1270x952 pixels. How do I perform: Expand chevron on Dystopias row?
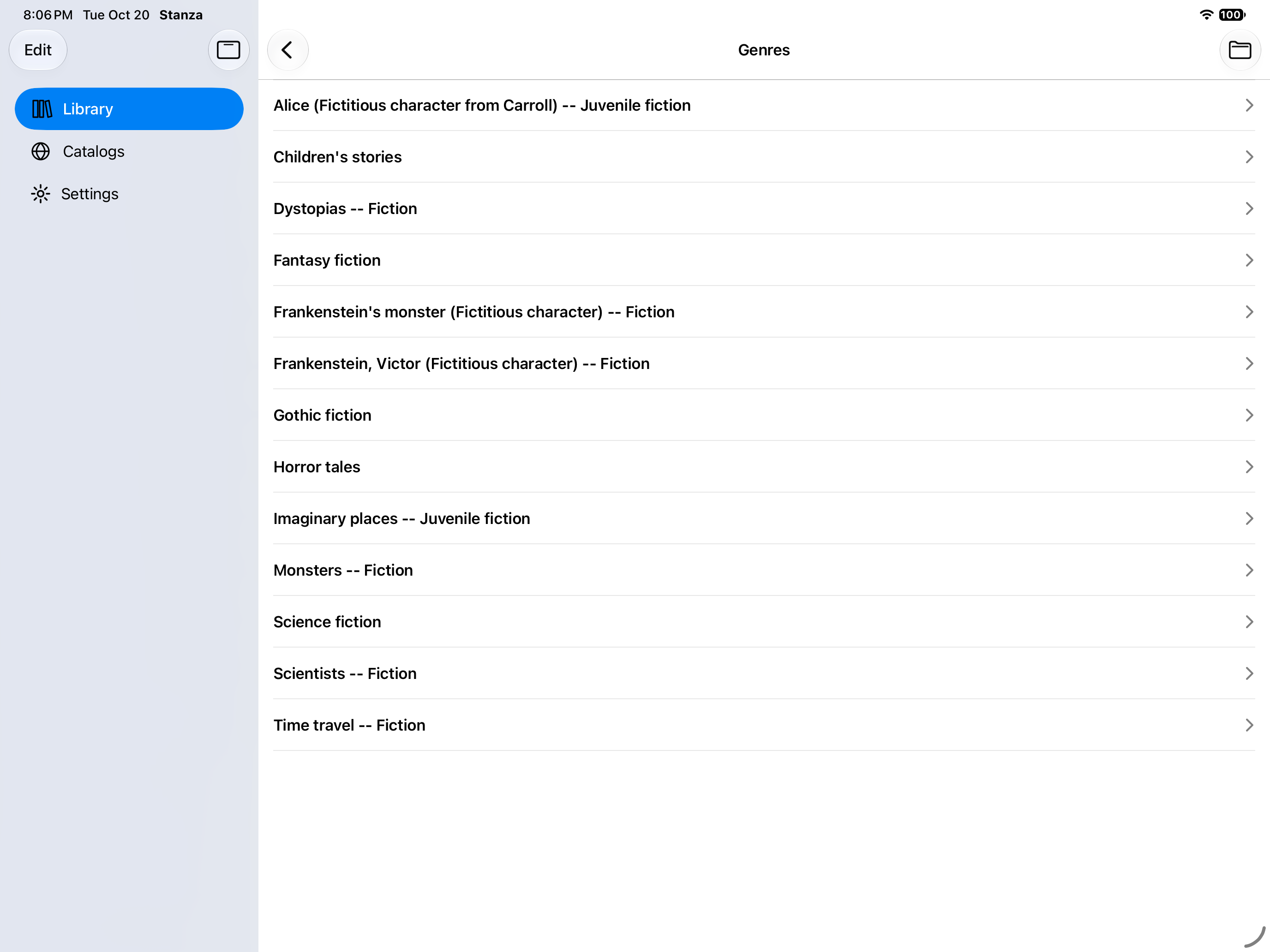(1249, 209)
